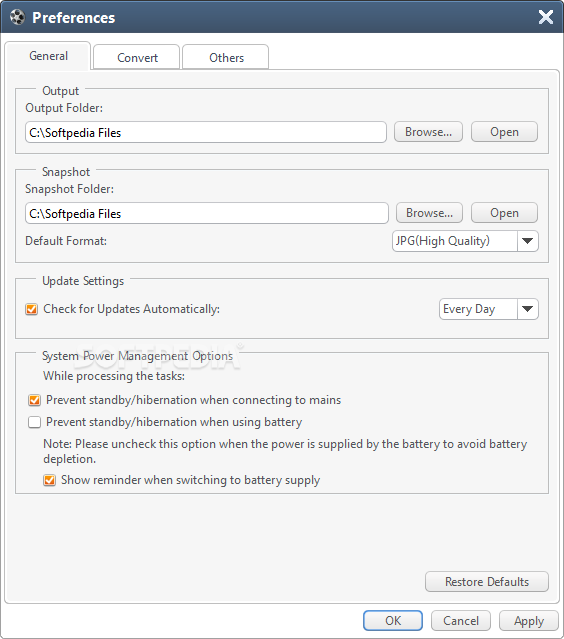564x639 pixels.
Task: Browse for the Snapshot folder
Action: pos(429,213)
